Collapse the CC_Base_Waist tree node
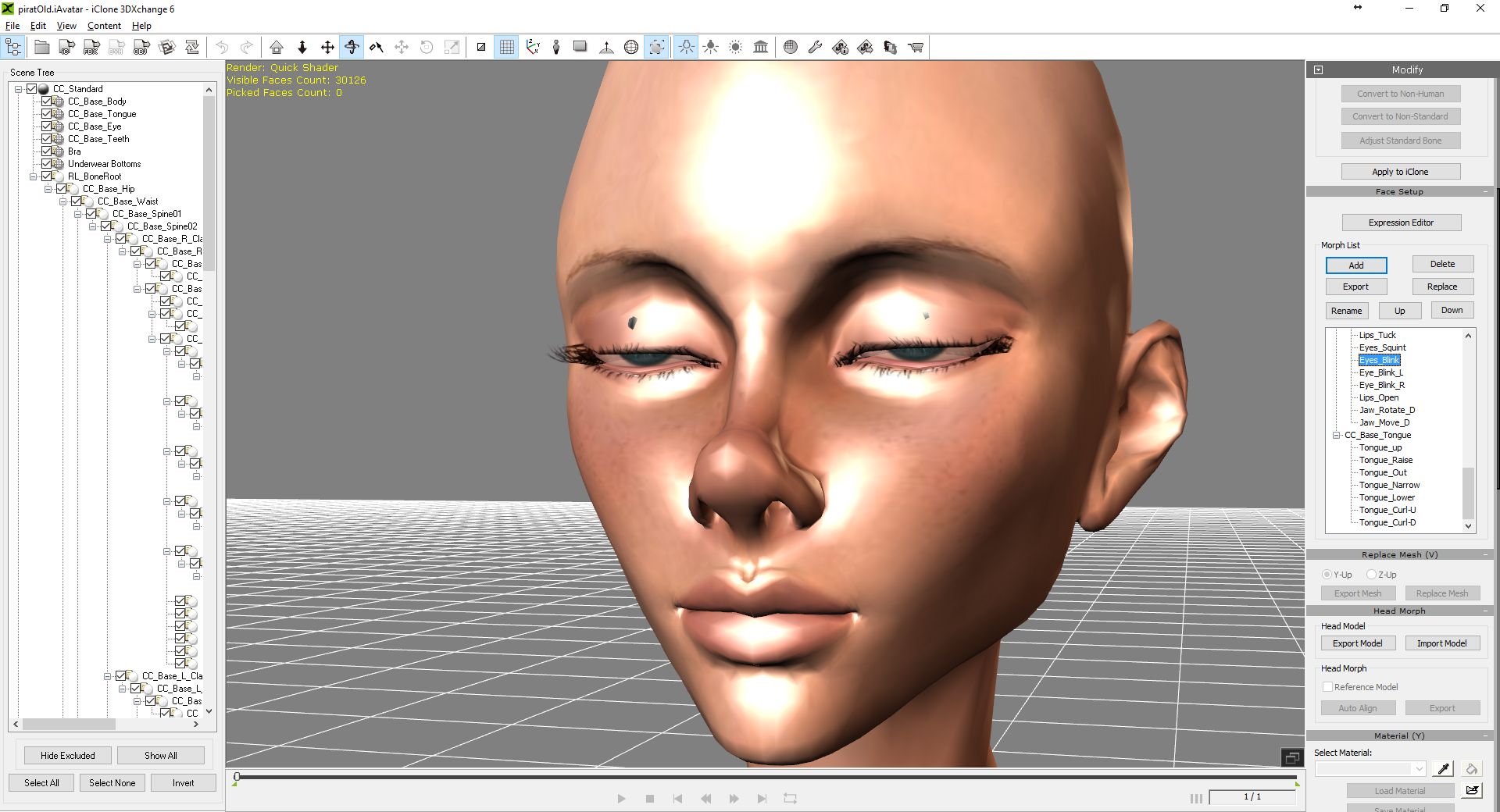 (x=62, y=201)
